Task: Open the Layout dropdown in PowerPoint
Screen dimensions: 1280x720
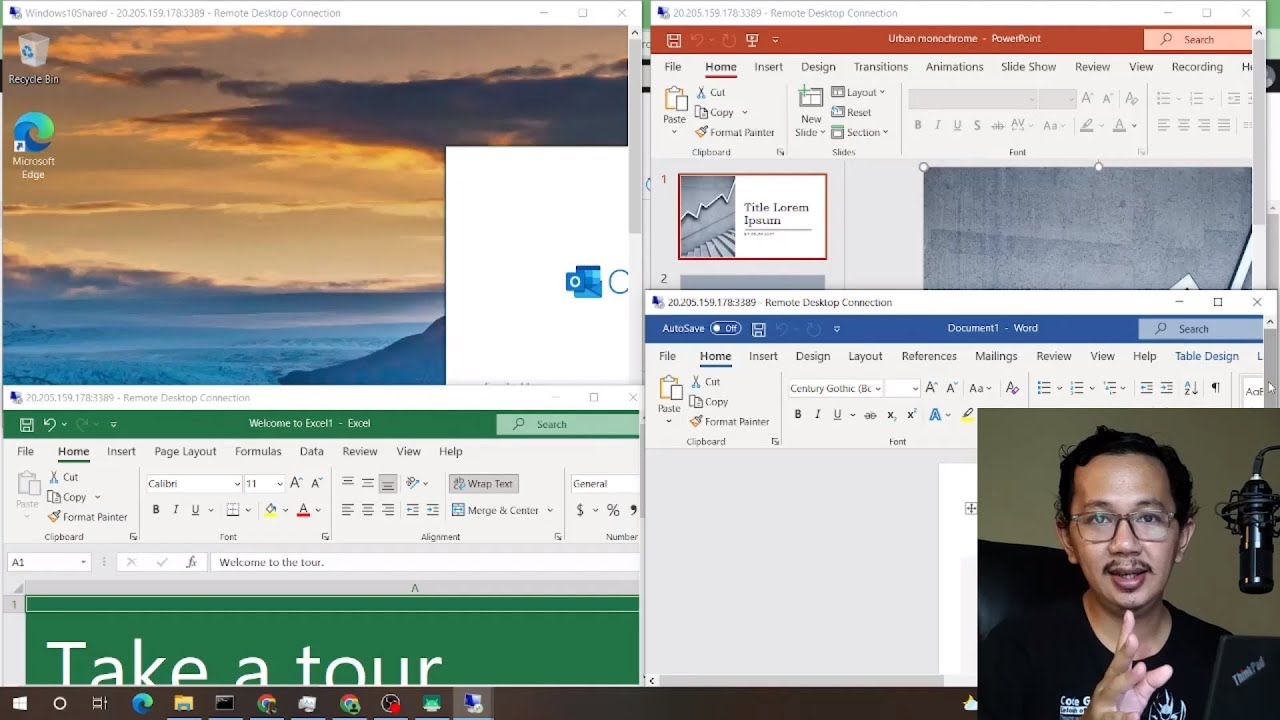Action: click(x=858, y=93)
